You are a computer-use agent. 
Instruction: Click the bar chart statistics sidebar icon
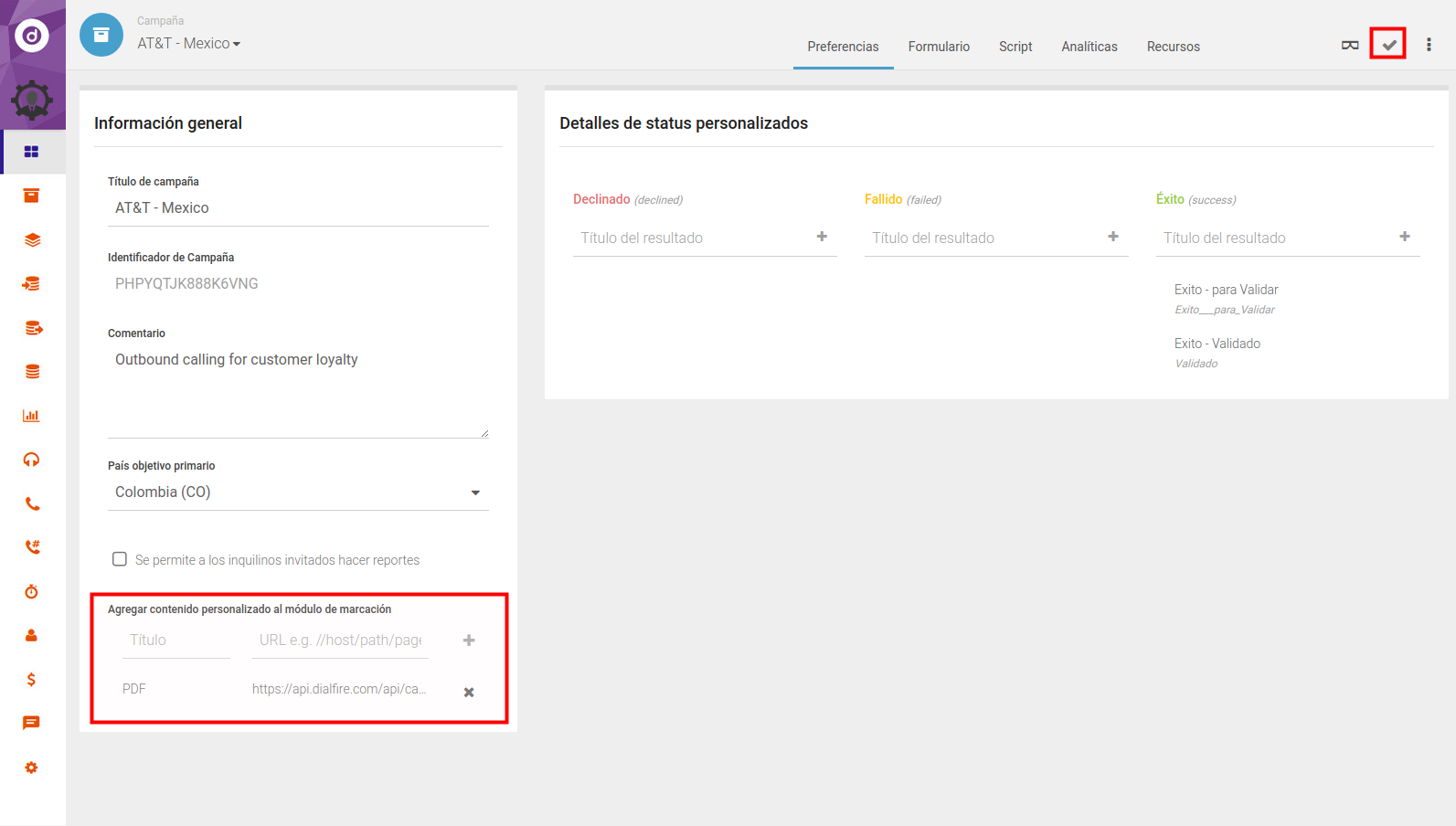[x=32, y=416]
